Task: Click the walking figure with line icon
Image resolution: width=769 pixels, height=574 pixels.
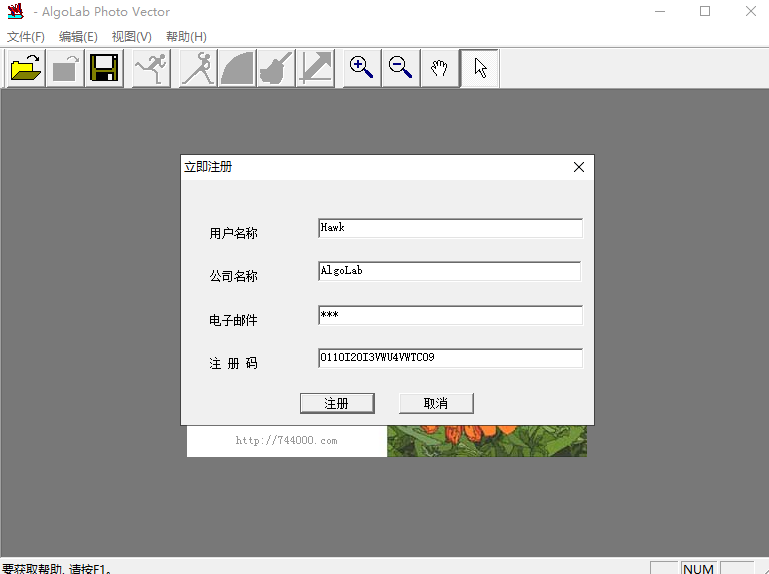Action: point(198,68)
